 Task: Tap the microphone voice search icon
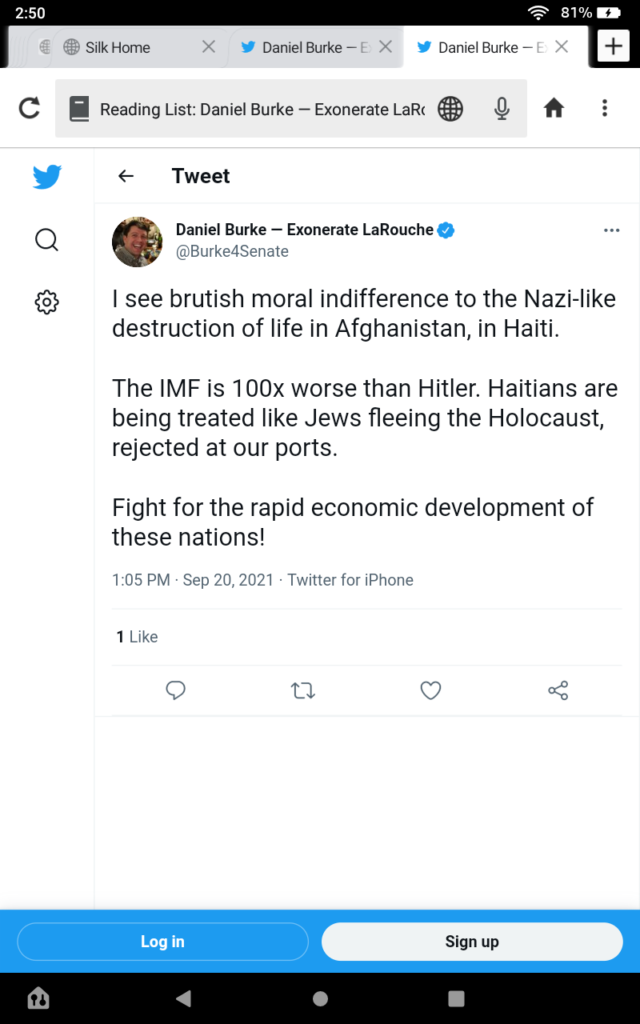click(x=502, y=108)
